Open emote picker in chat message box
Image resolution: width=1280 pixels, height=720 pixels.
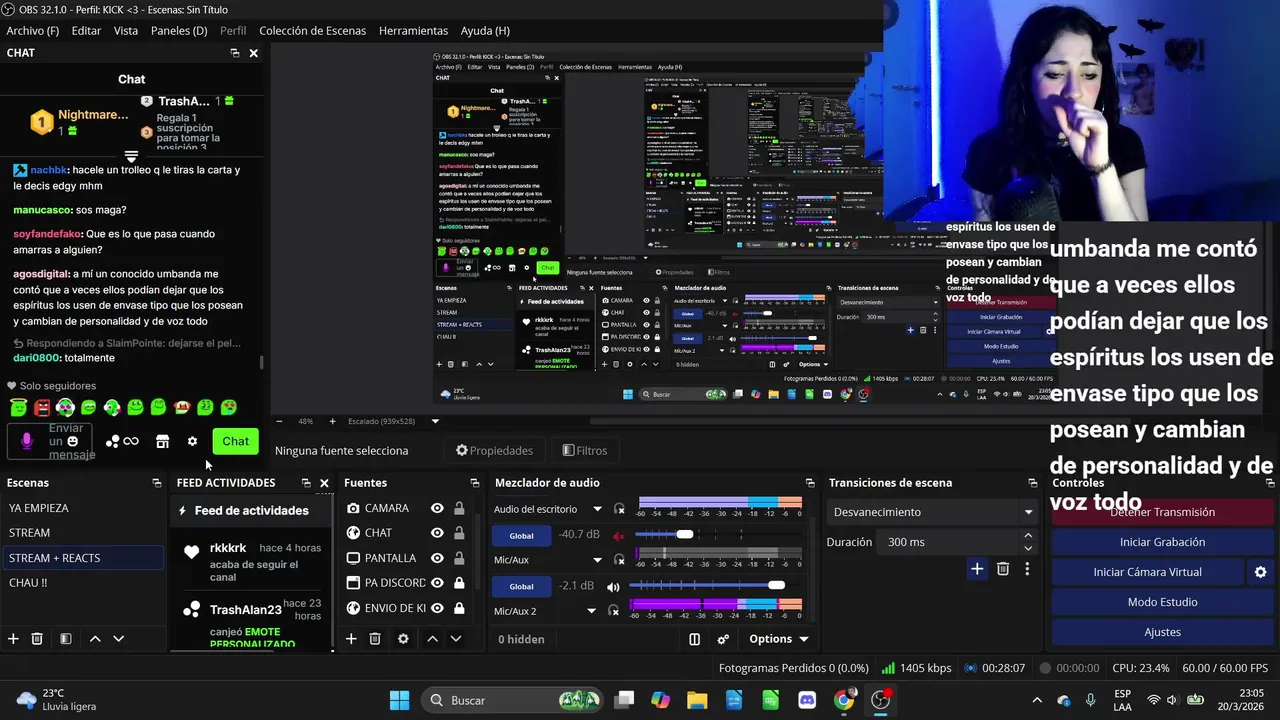click(72, 441)
